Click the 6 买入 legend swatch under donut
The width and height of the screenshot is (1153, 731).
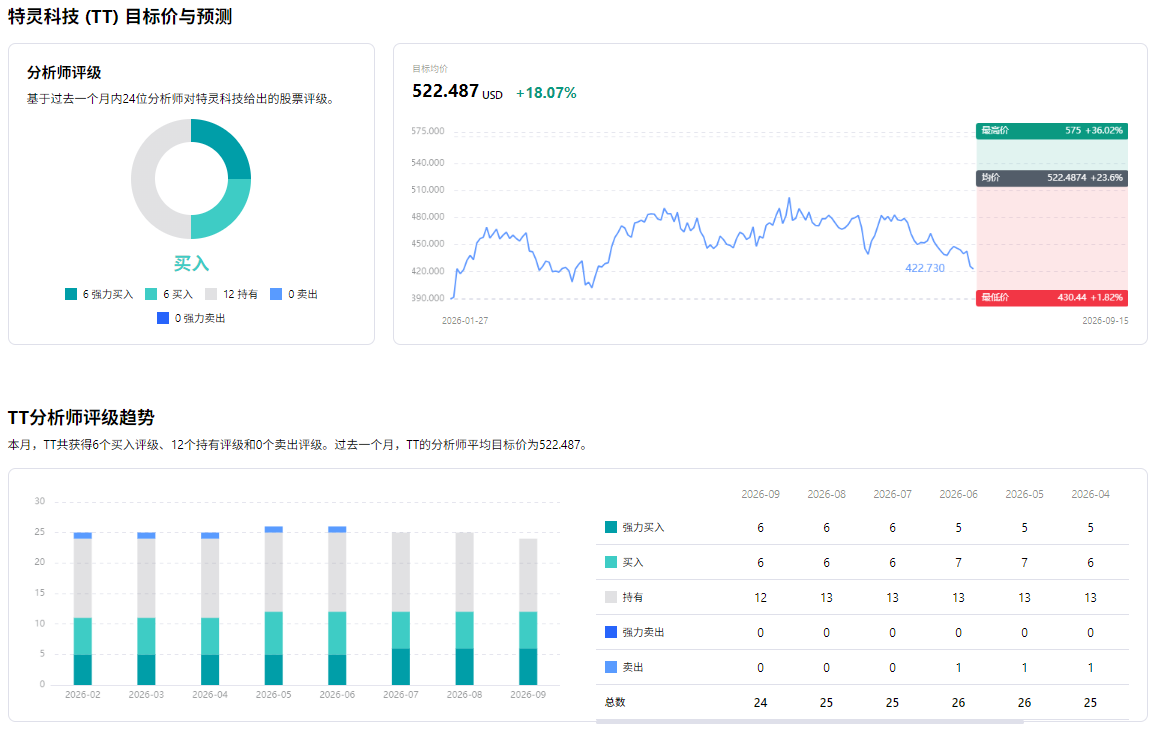point(151,294)
